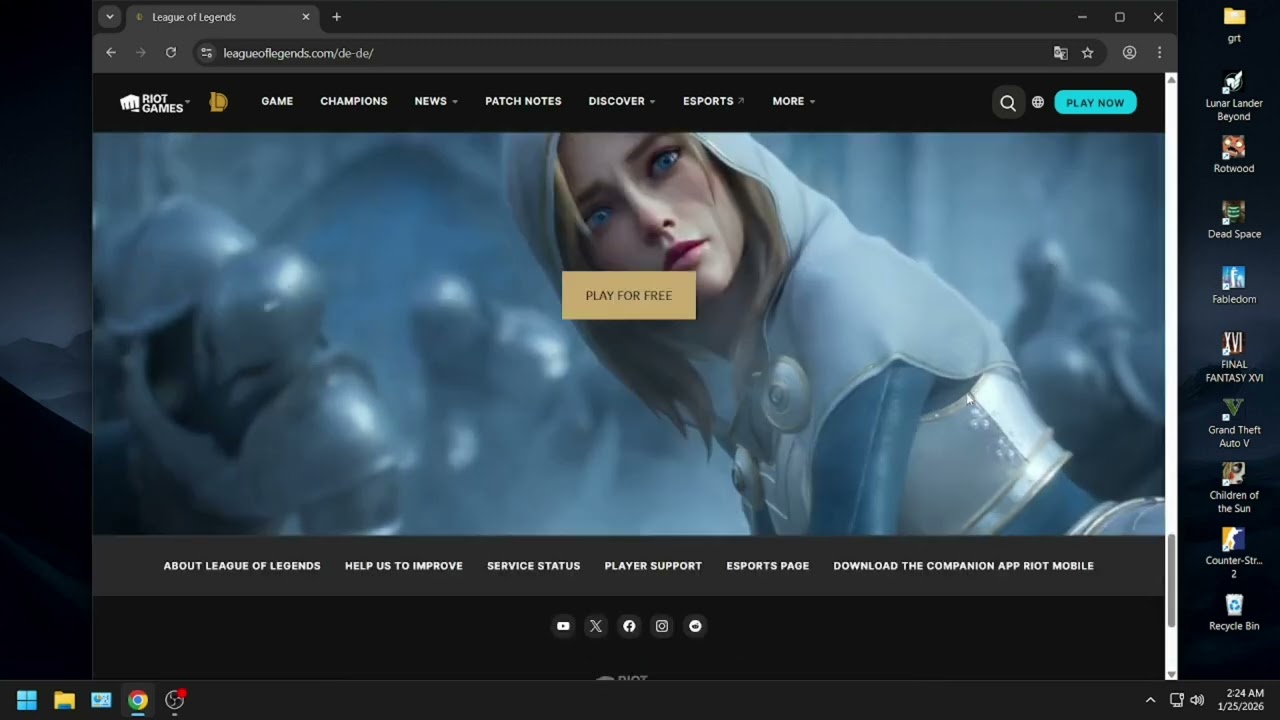Open Download Companion App Riot Mobile link
The width and height of the screenshot is (1280, 720).
point(963,566)
